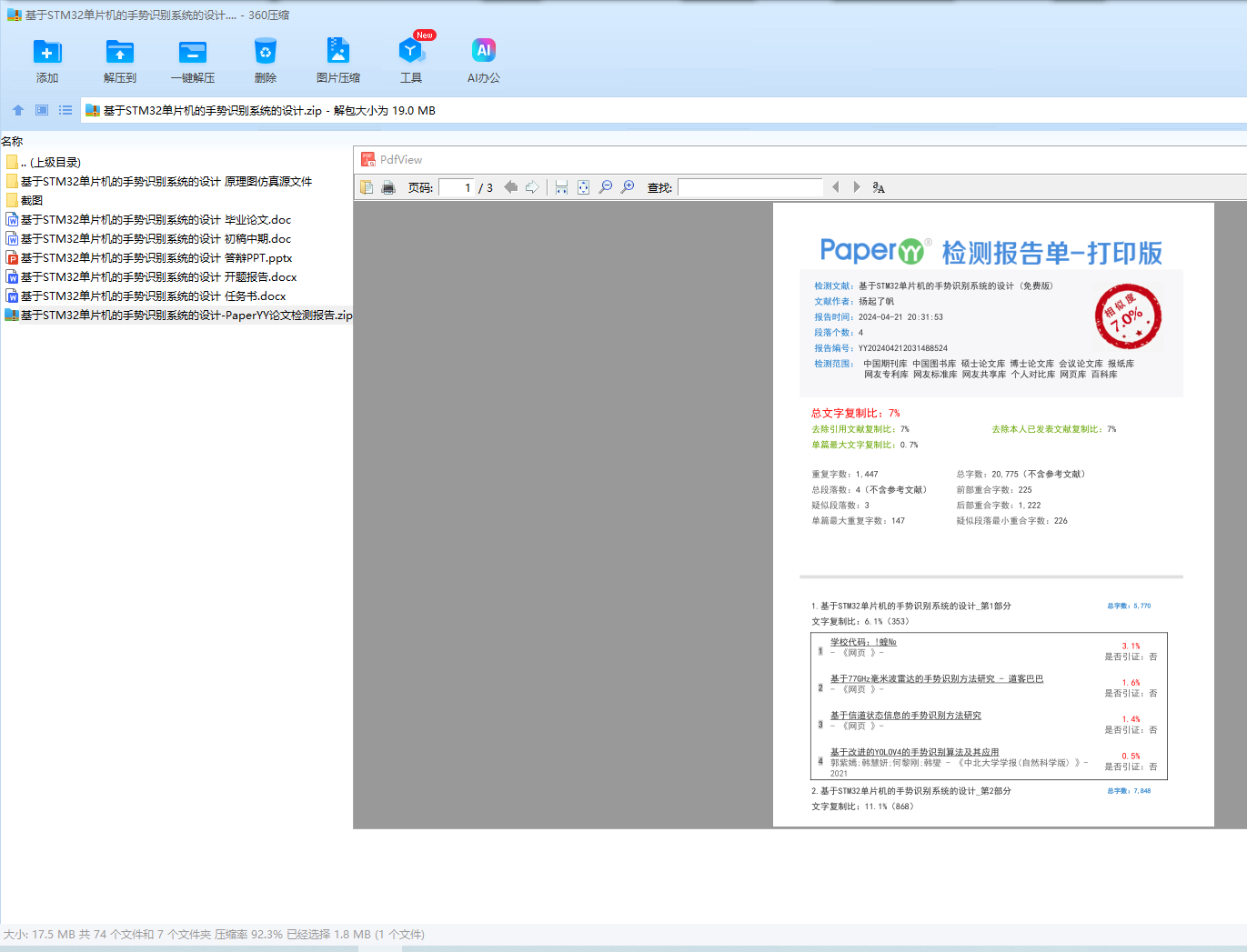This screenshot has width=1247, height=952.
Task: Zoom out the PDF preview
Action: click(606, 187)
